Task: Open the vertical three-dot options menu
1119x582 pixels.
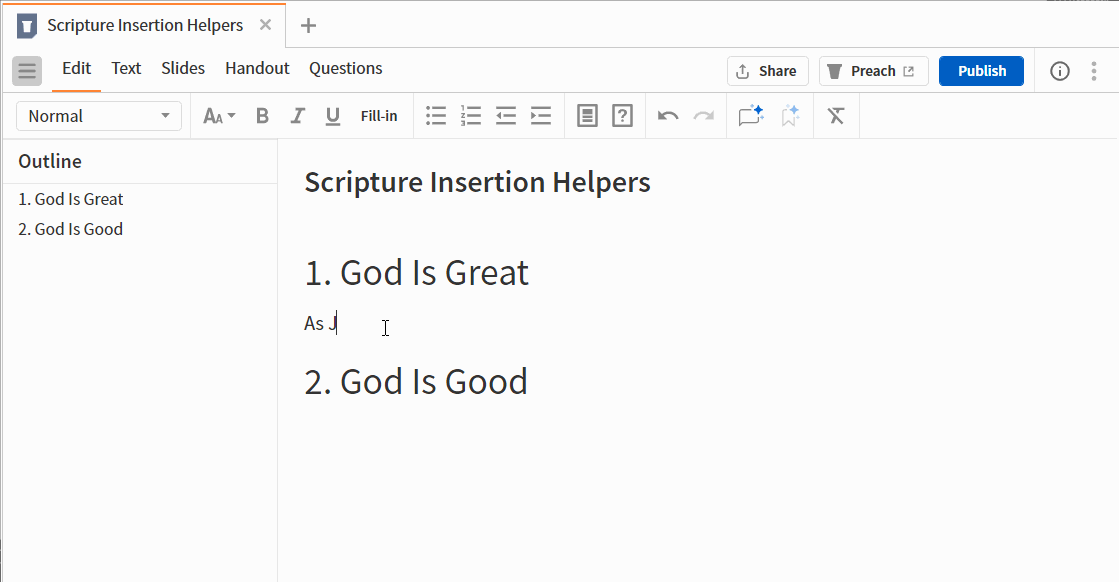Action: tap(1093, 71)
